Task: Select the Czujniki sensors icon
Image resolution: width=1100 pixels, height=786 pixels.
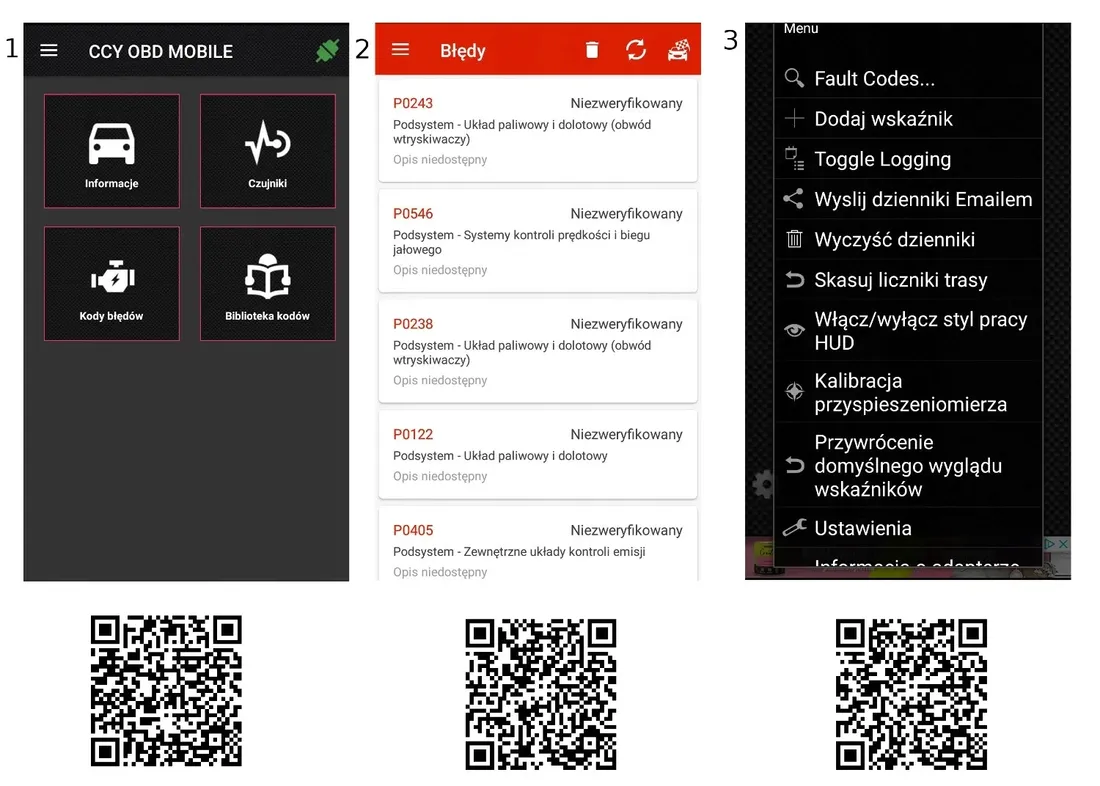Action: coord(267,150)
